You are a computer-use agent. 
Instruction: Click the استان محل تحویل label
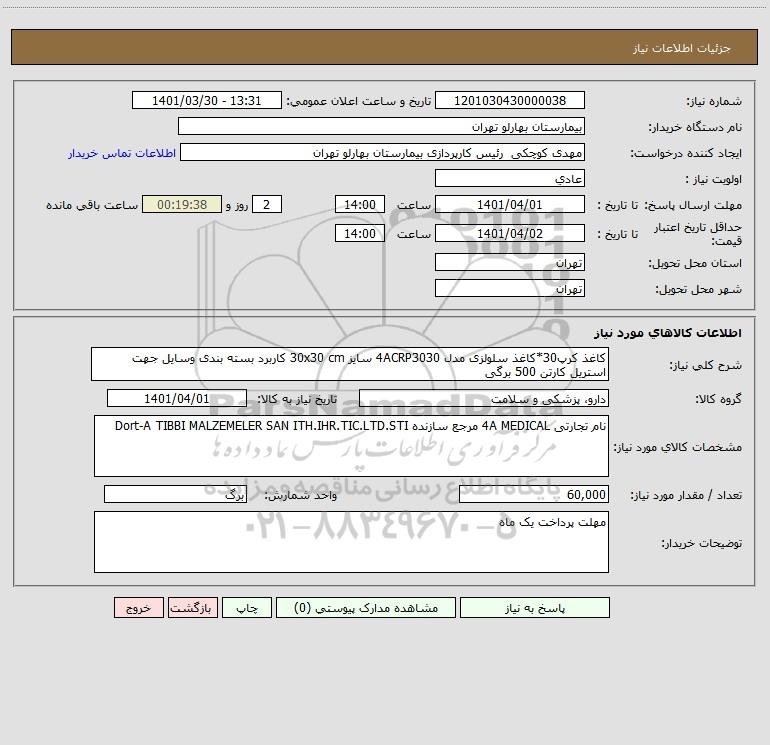695,264
